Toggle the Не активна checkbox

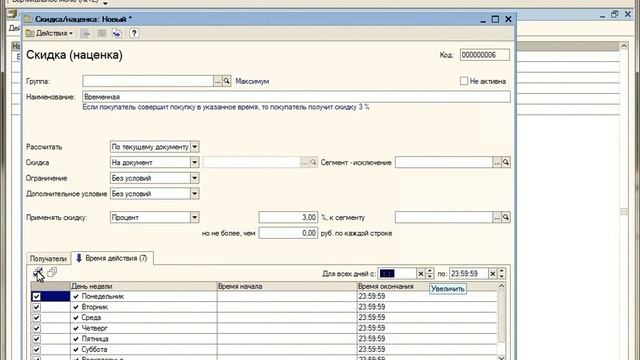[464, 81]
